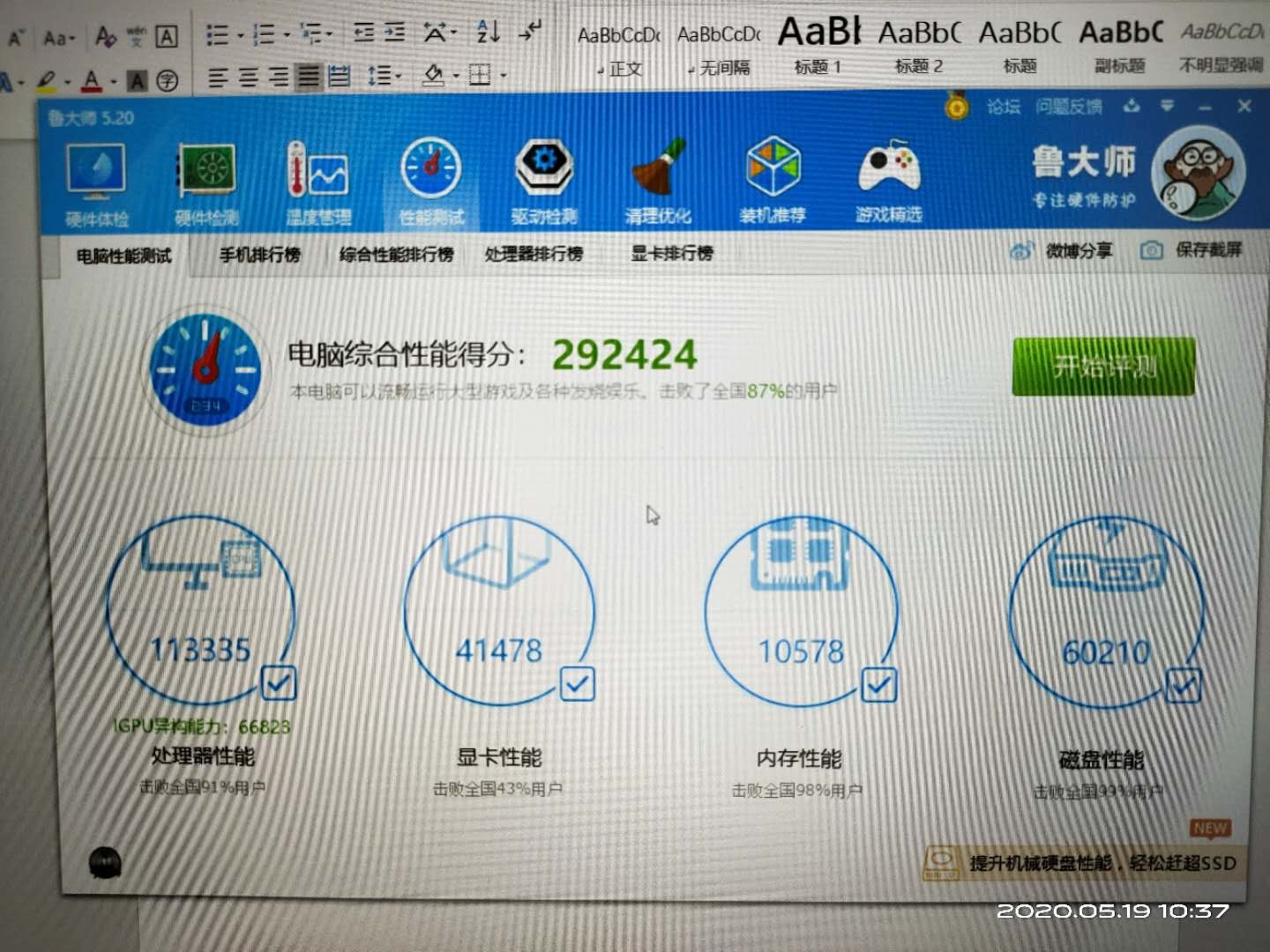Click Word's yellow highlight color pen

[x=47, y=81]
